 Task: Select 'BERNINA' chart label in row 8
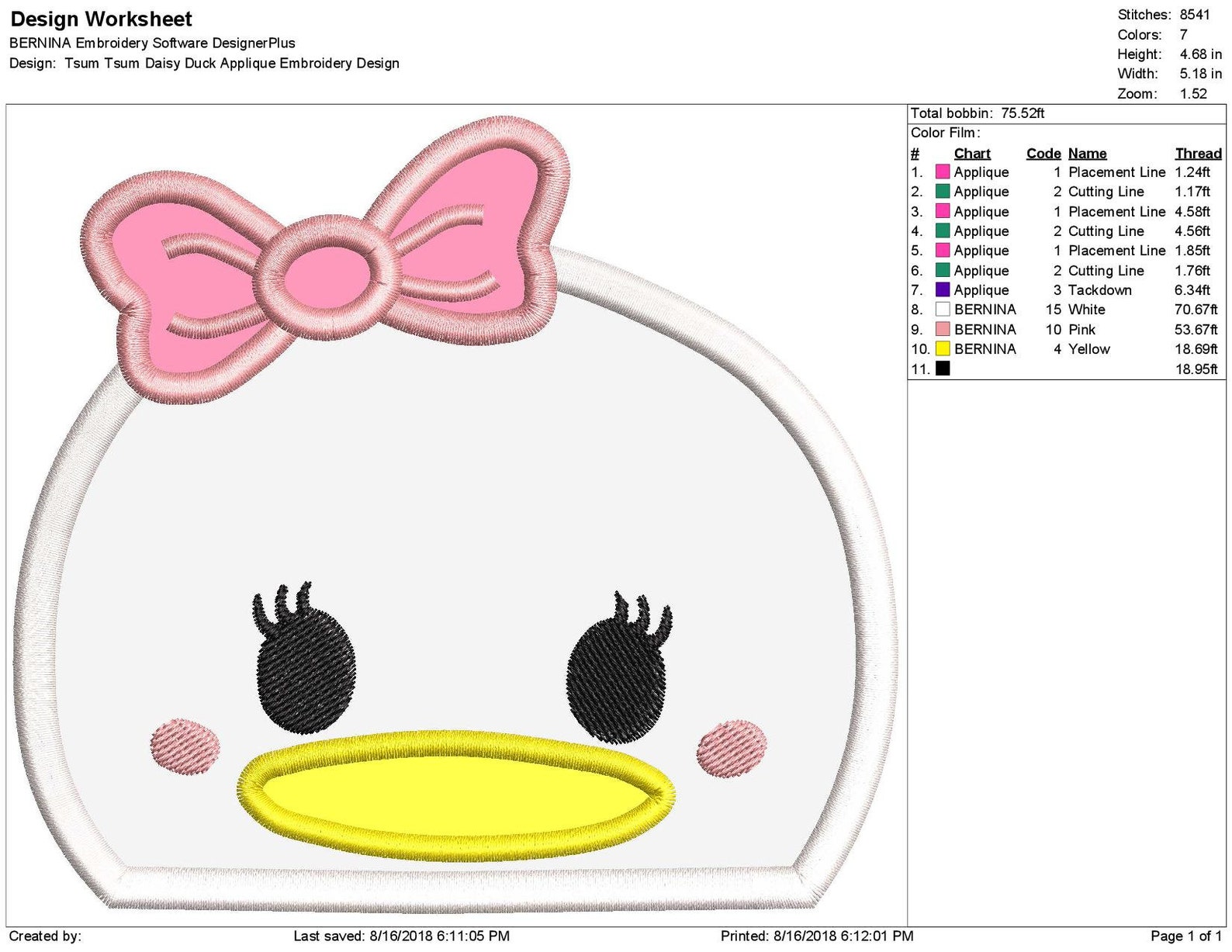(x=985, y=310)
